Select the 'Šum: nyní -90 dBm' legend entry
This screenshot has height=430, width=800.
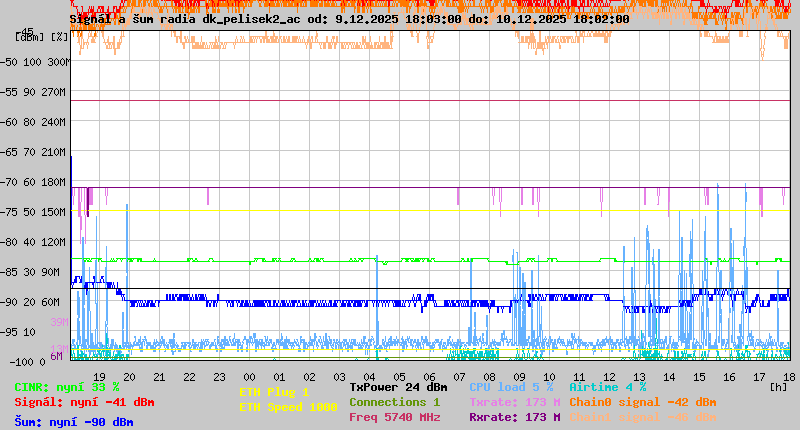pyautogui.click(x=74, y=422)
